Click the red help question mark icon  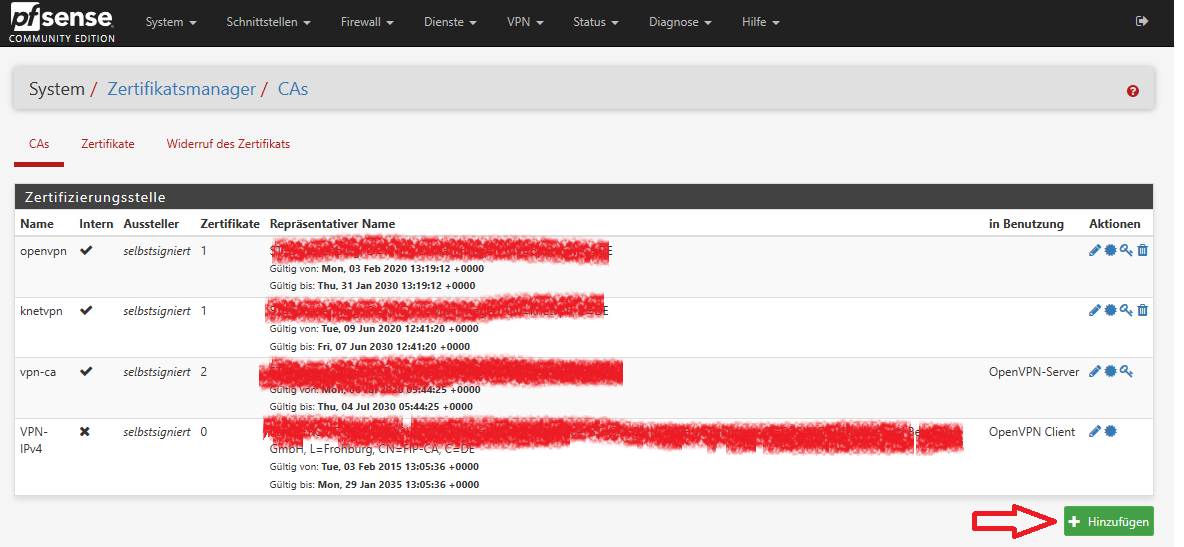click(x=1133, y=91)
